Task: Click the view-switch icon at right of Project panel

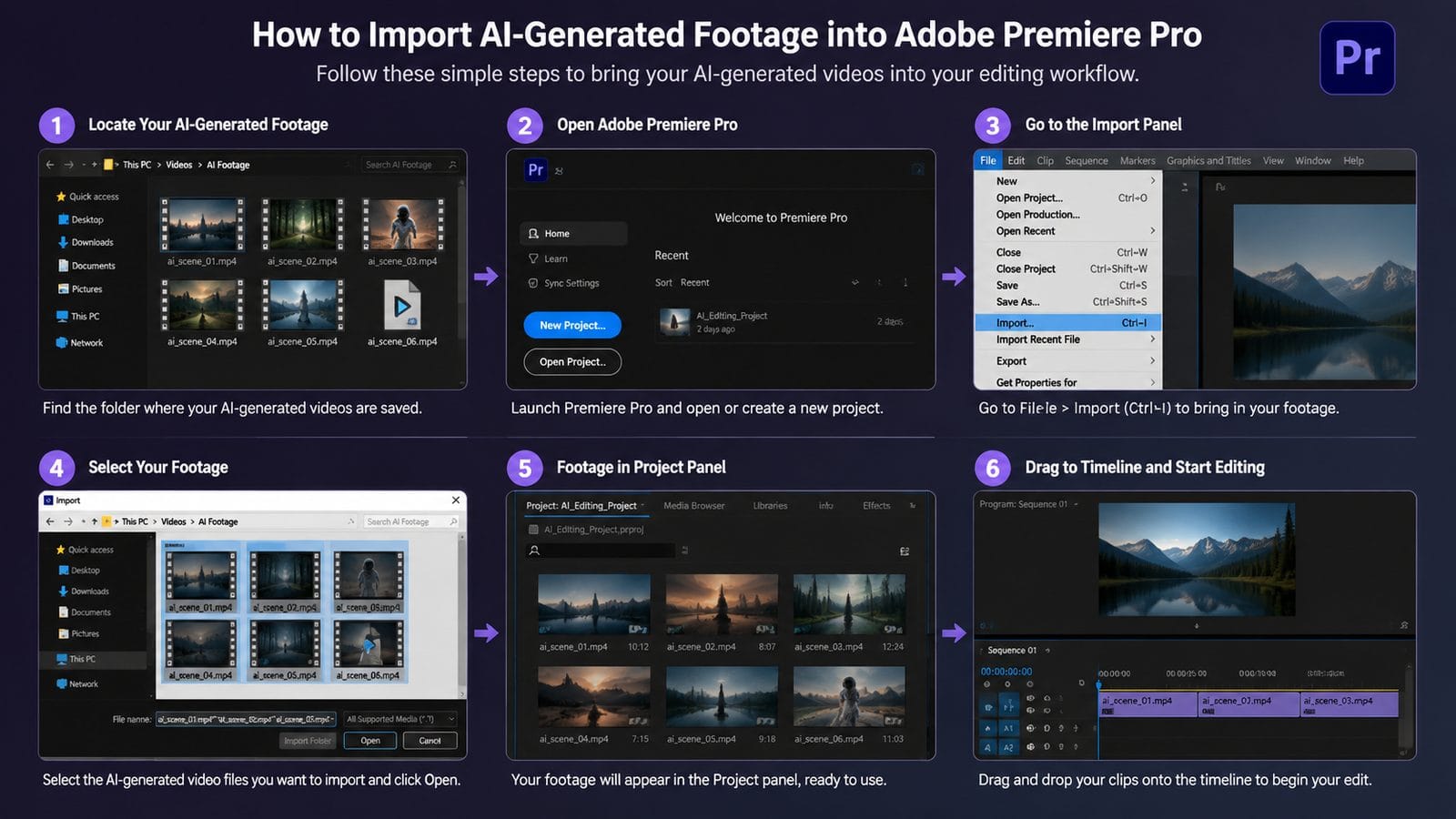Action: (x=905, y=551)
